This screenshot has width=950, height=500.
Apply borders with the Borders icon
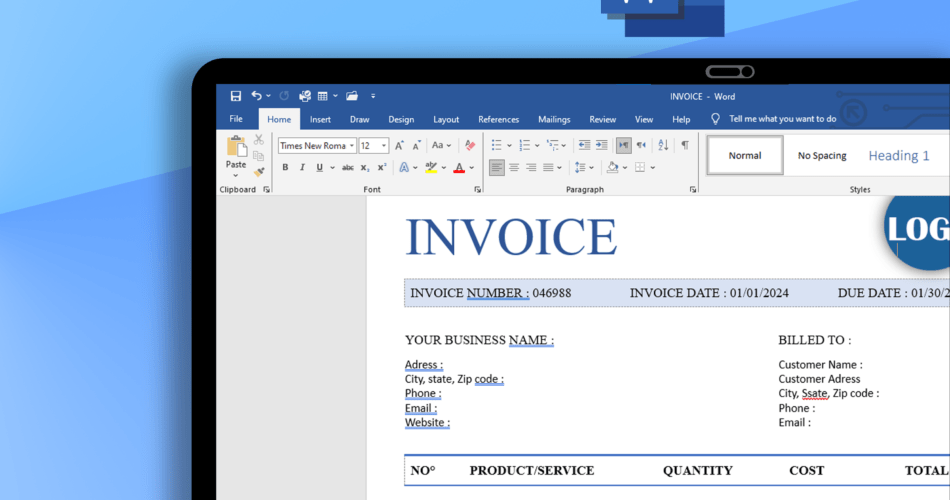(640, 167)
